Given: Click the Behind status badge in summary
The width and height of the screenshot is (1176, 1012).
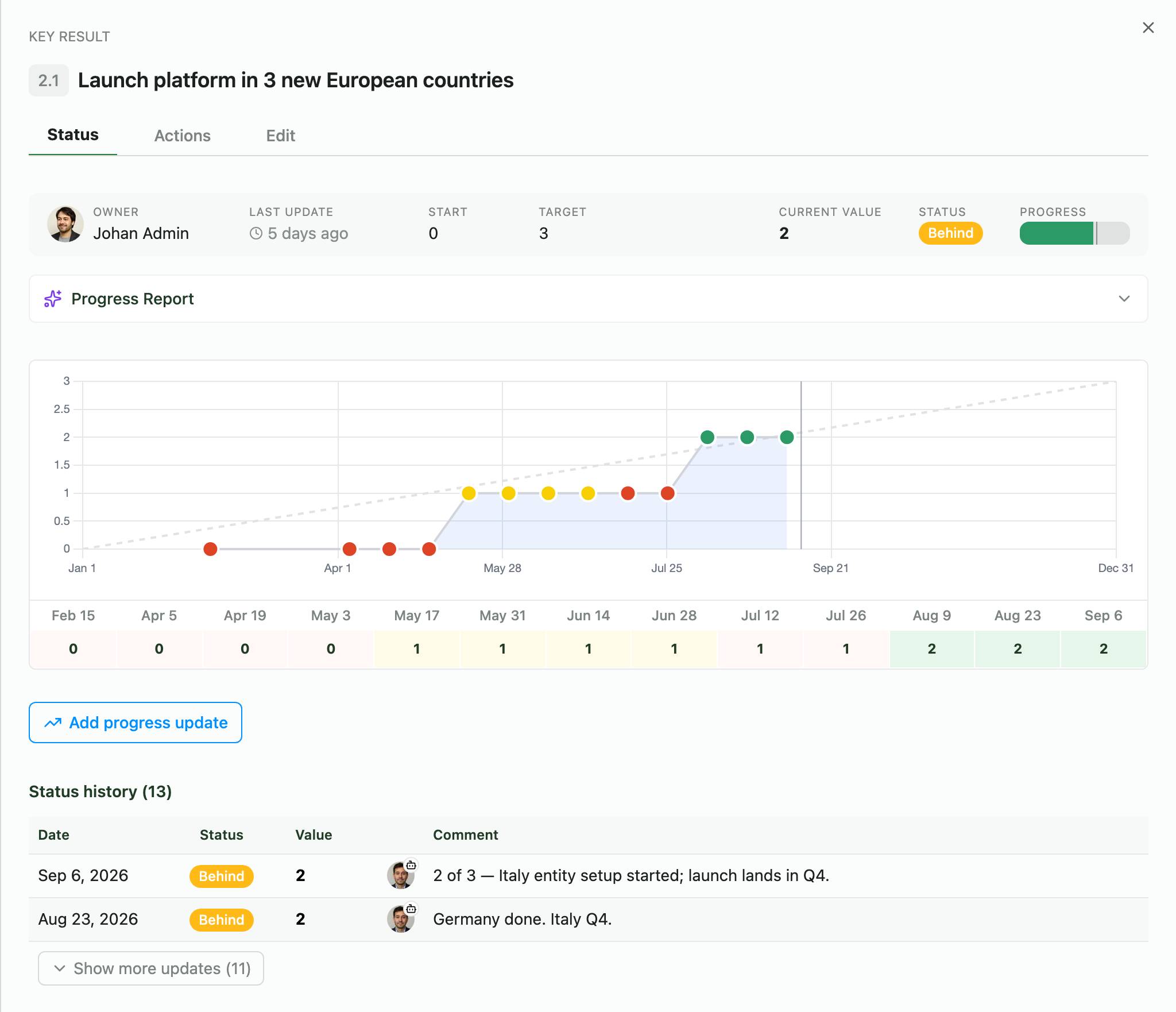Looking at the screenshot, I should (x=950, y=233).
